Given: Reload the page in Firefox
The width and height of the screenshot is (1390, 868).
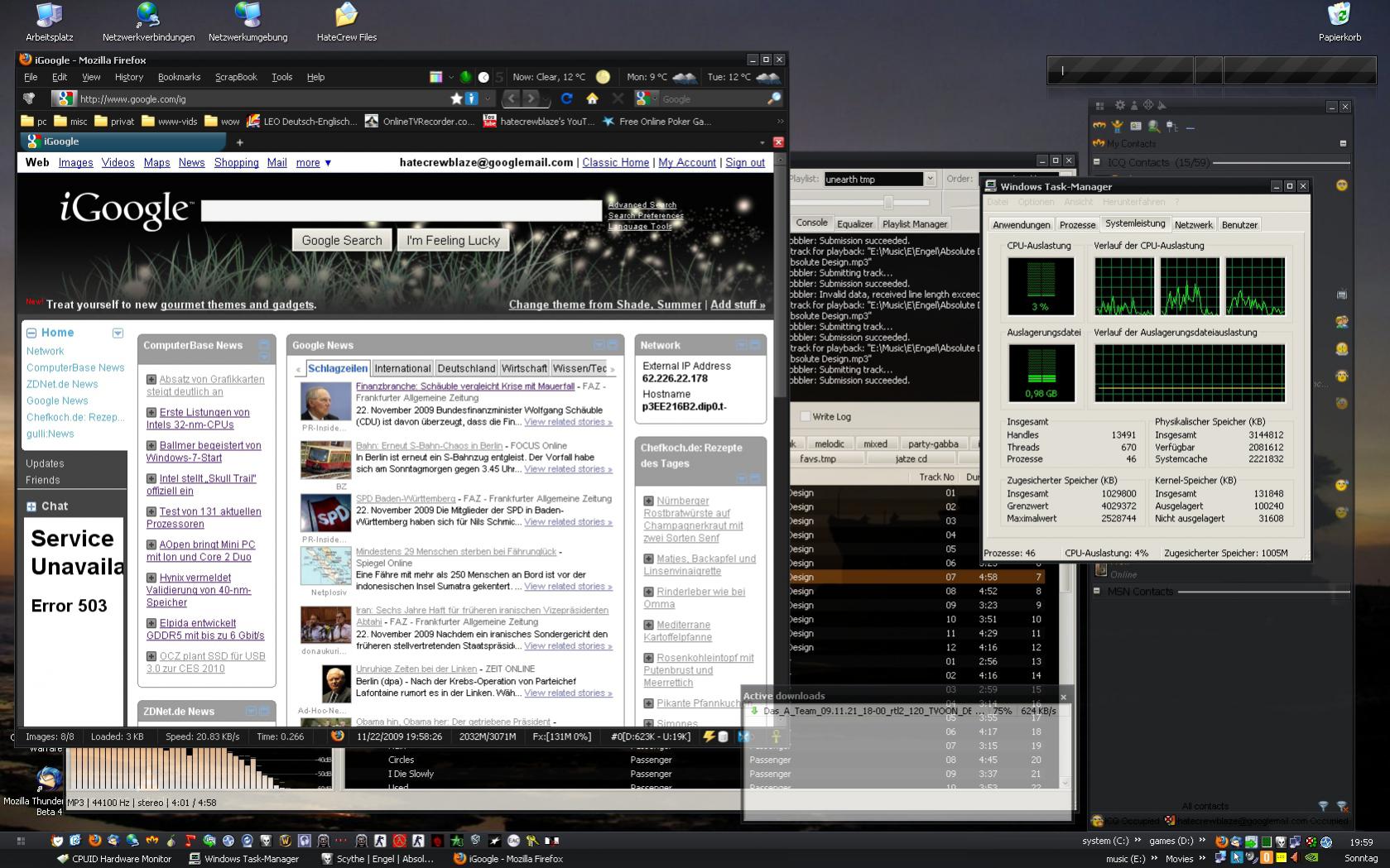Looking at the screenshot, I should click(x=566, y=98).
